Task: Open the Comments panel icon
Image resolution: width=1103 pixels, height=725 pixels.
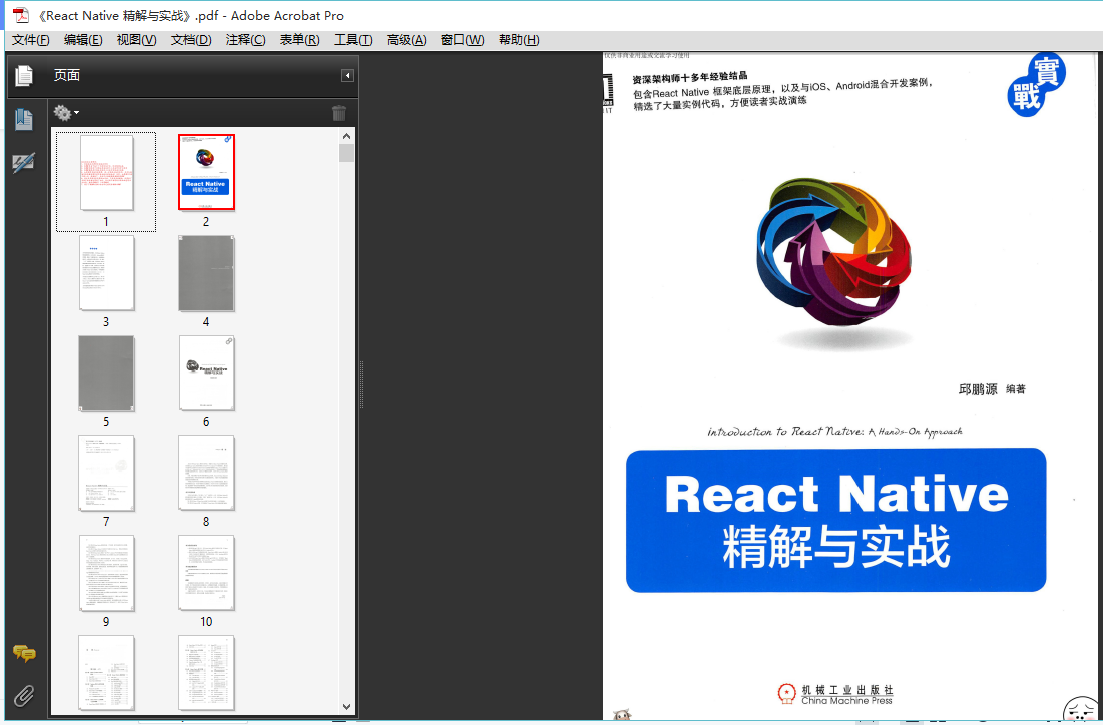Action: (x=24, y=653)
